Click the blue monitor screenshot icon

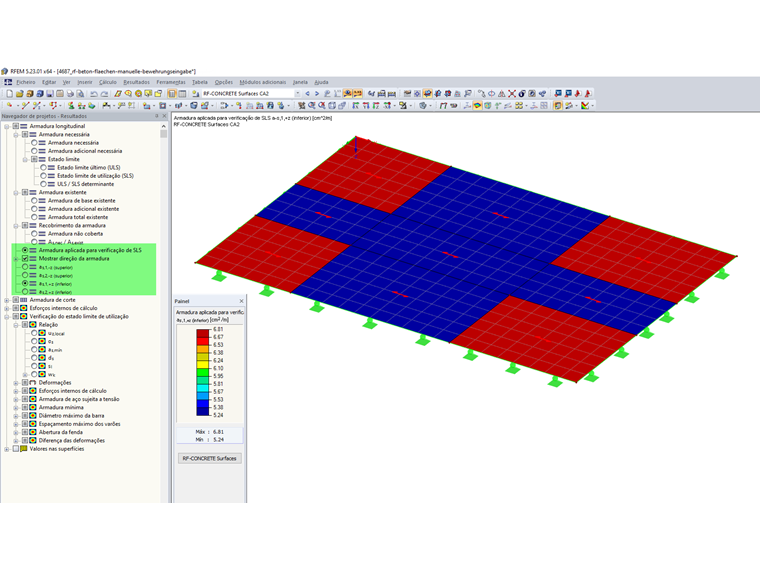point(558,94)
